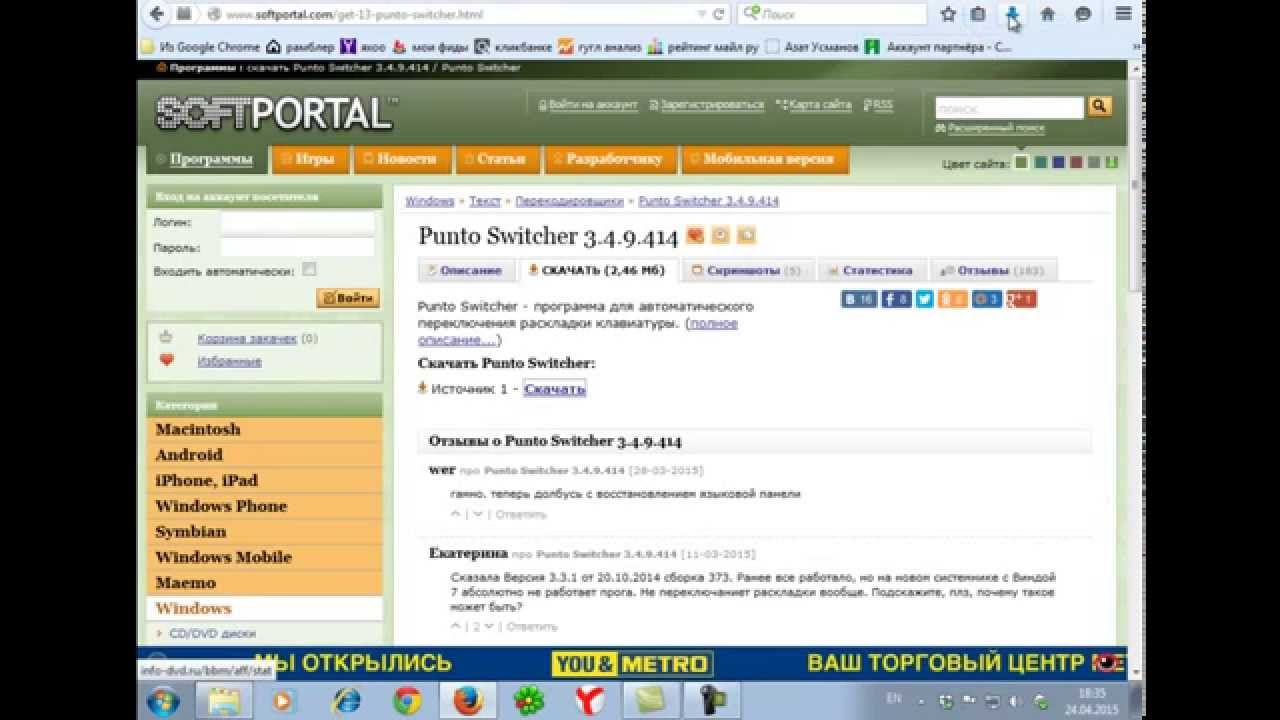Share on Moi Mir blue button

(x=987, y=298)
